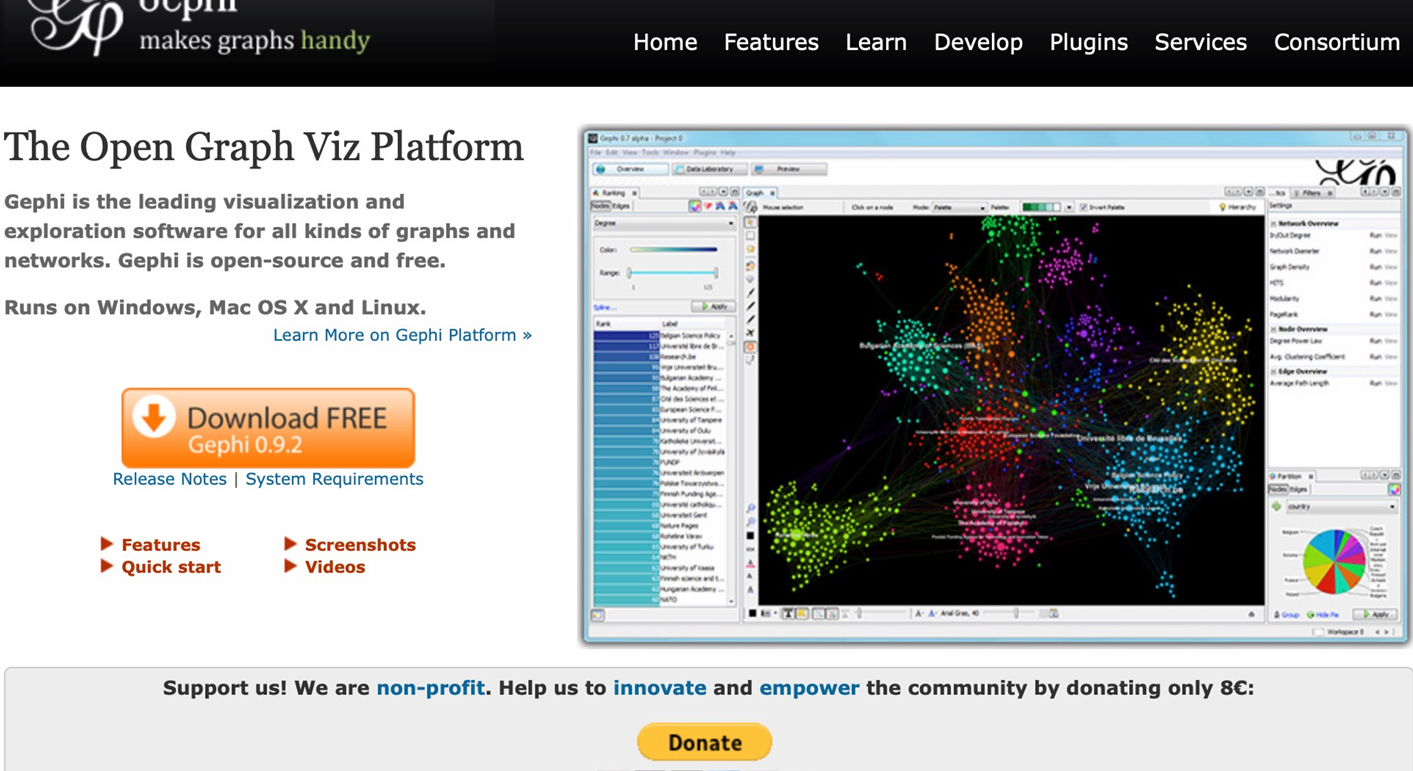This screenshot has height=771, width=1413.
Task: Open the Features item in top navigation
Action: pos(771,42)
